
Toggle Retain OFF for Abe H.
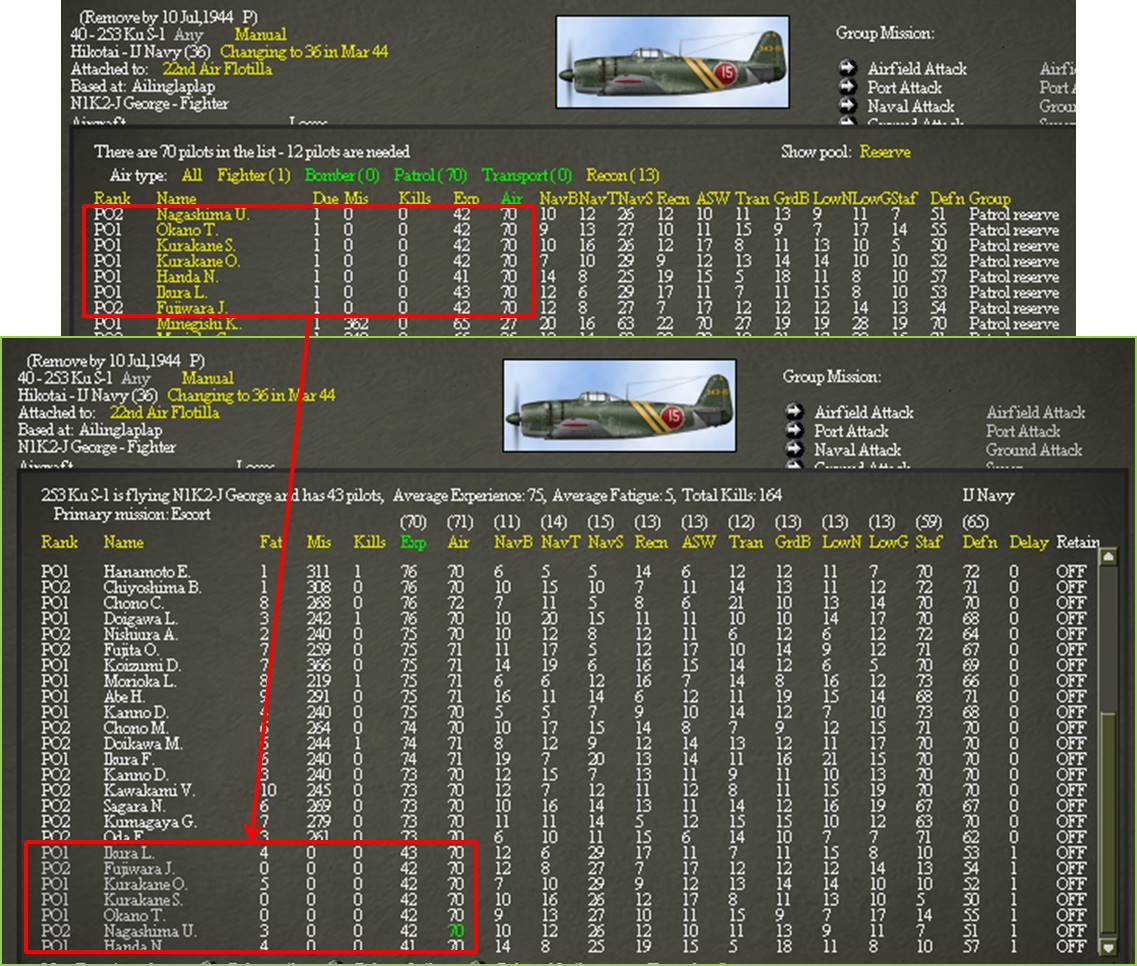(x=1070, y=697)
